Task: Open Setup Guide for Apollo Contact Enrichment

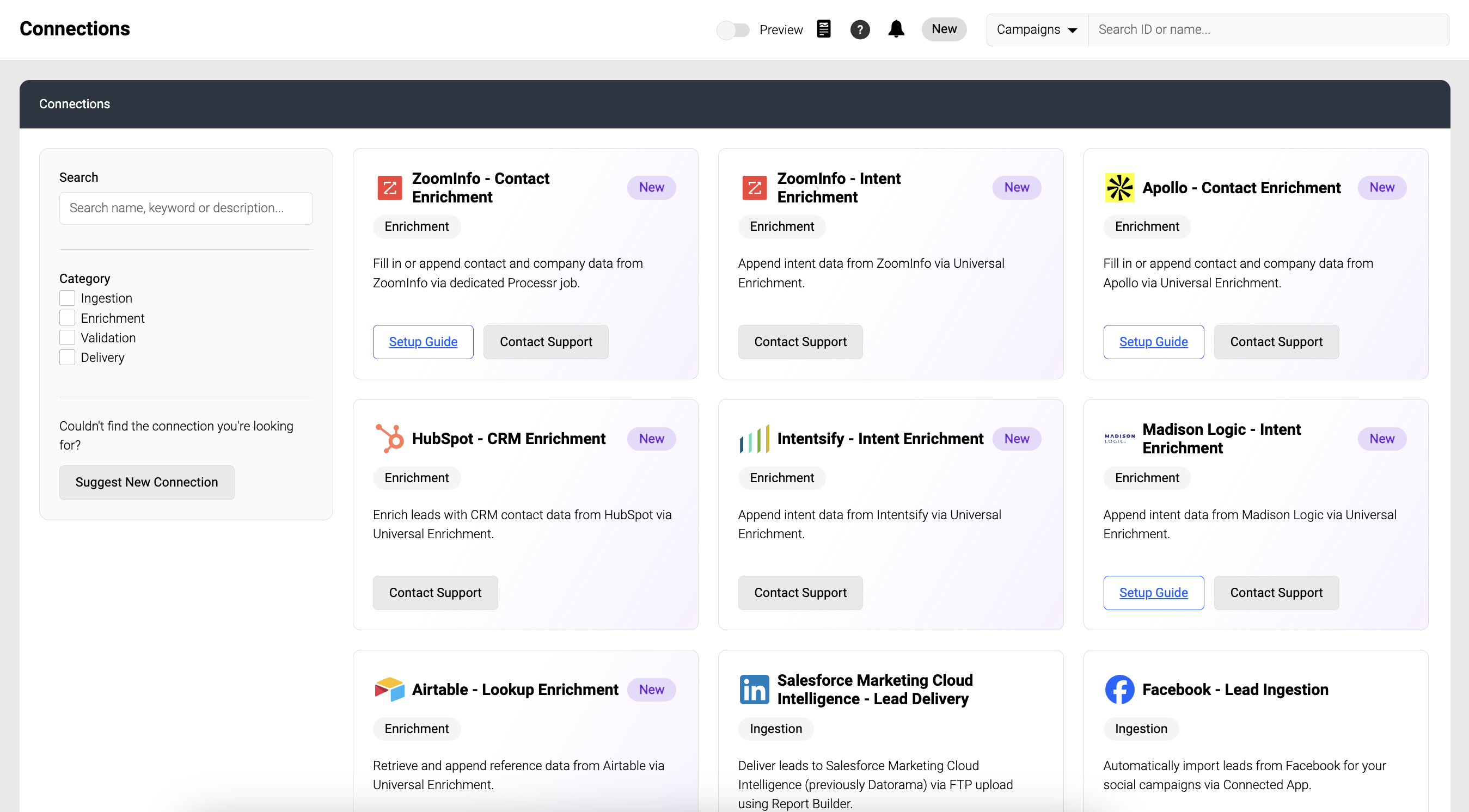Action: 1153,342
